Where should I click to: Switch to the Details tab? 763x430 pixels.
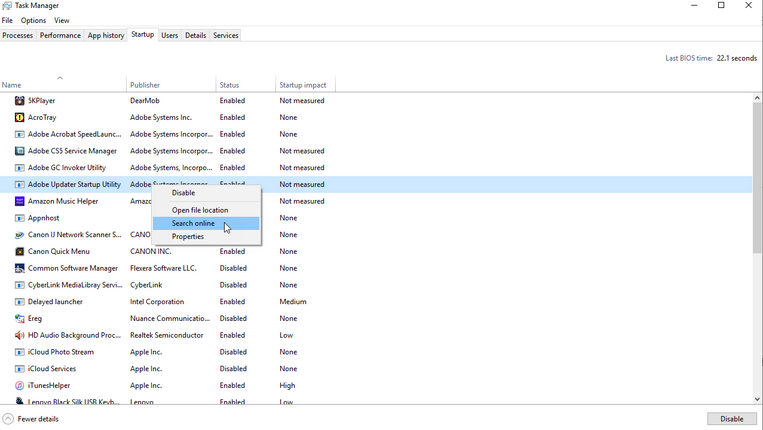tap(196, 36)
